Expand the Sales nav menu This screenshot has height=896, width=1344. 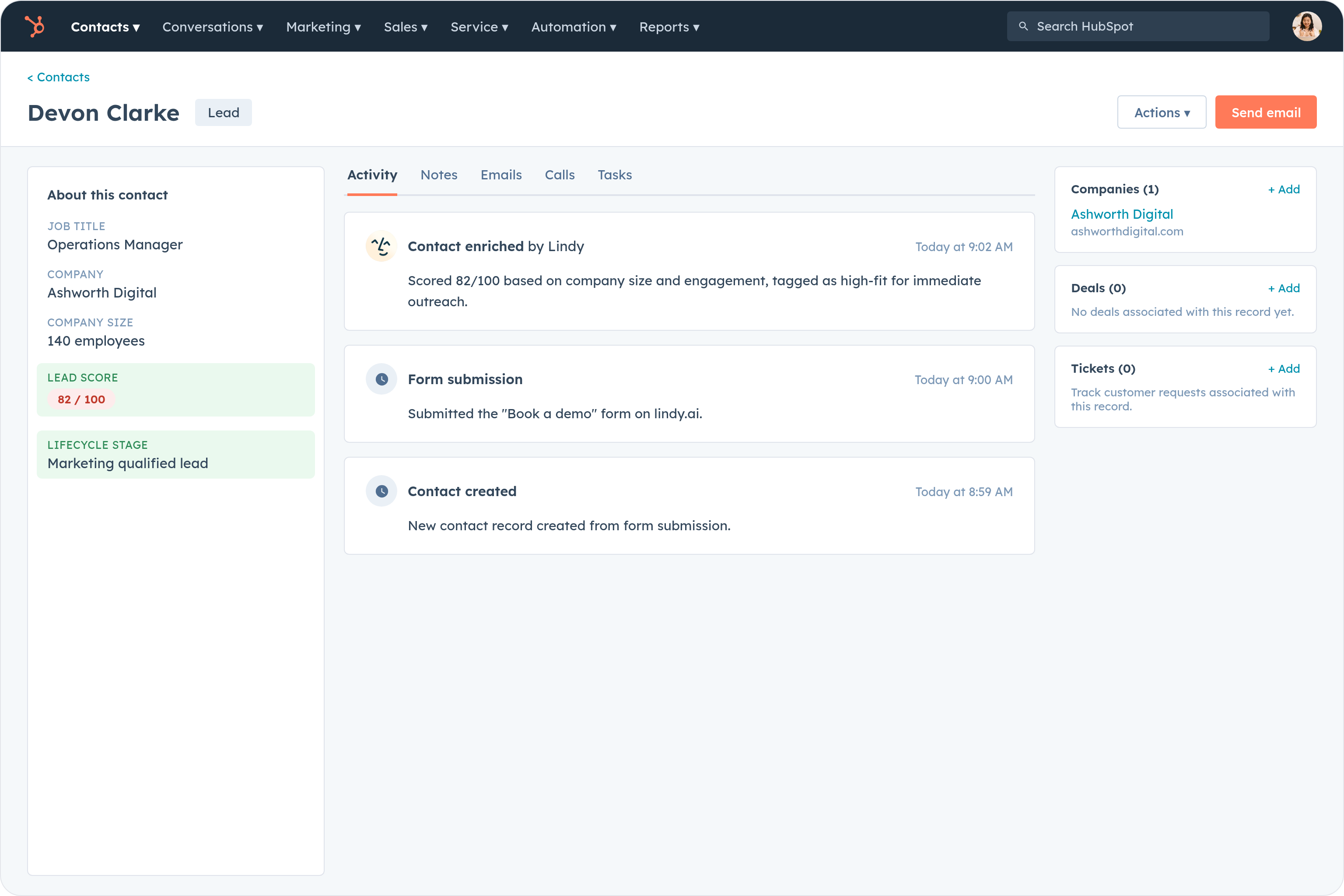click(406, 27)
